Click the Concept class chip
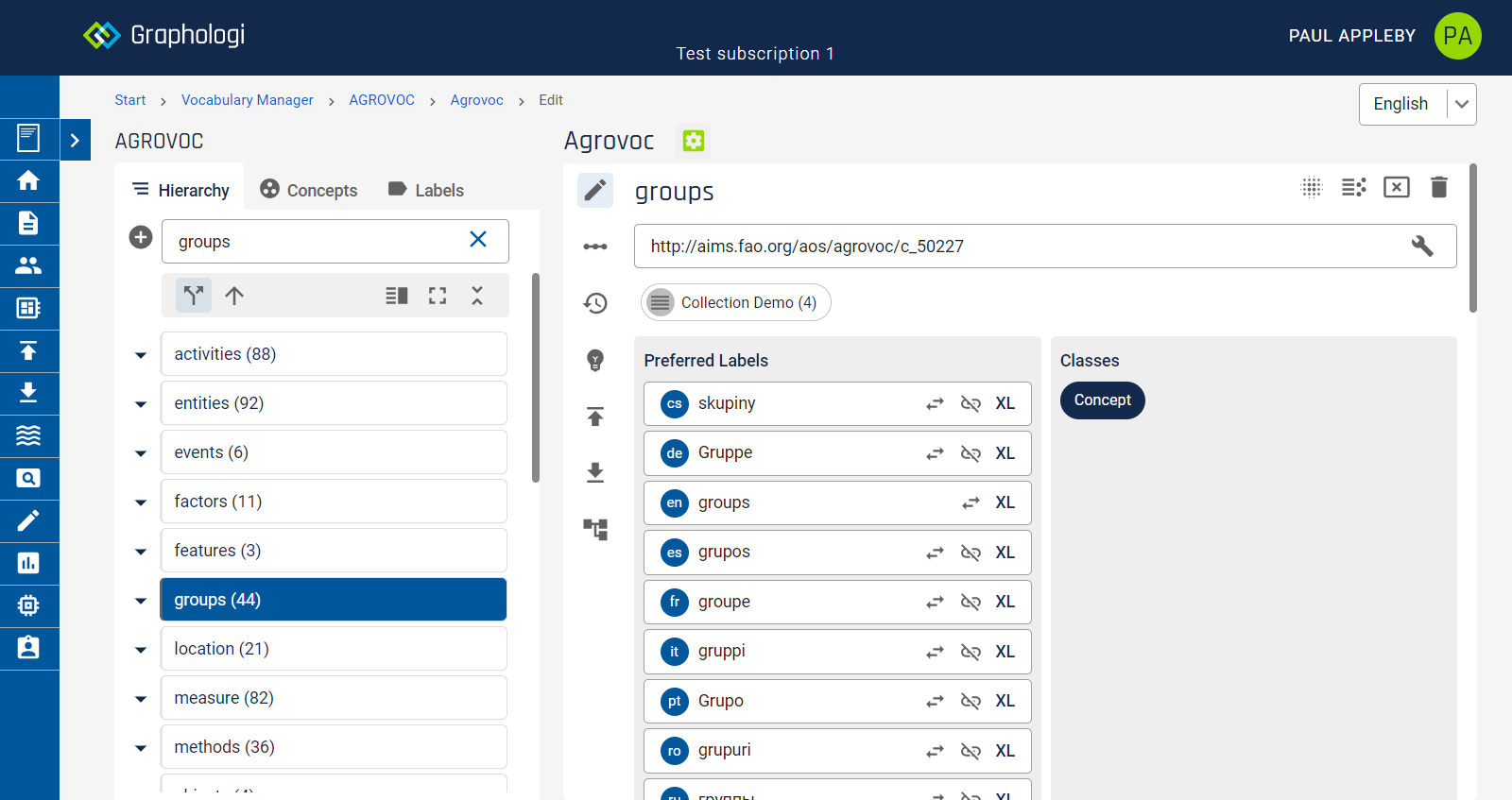This screenshot has height=800, width=1512. pos(1103,400)
